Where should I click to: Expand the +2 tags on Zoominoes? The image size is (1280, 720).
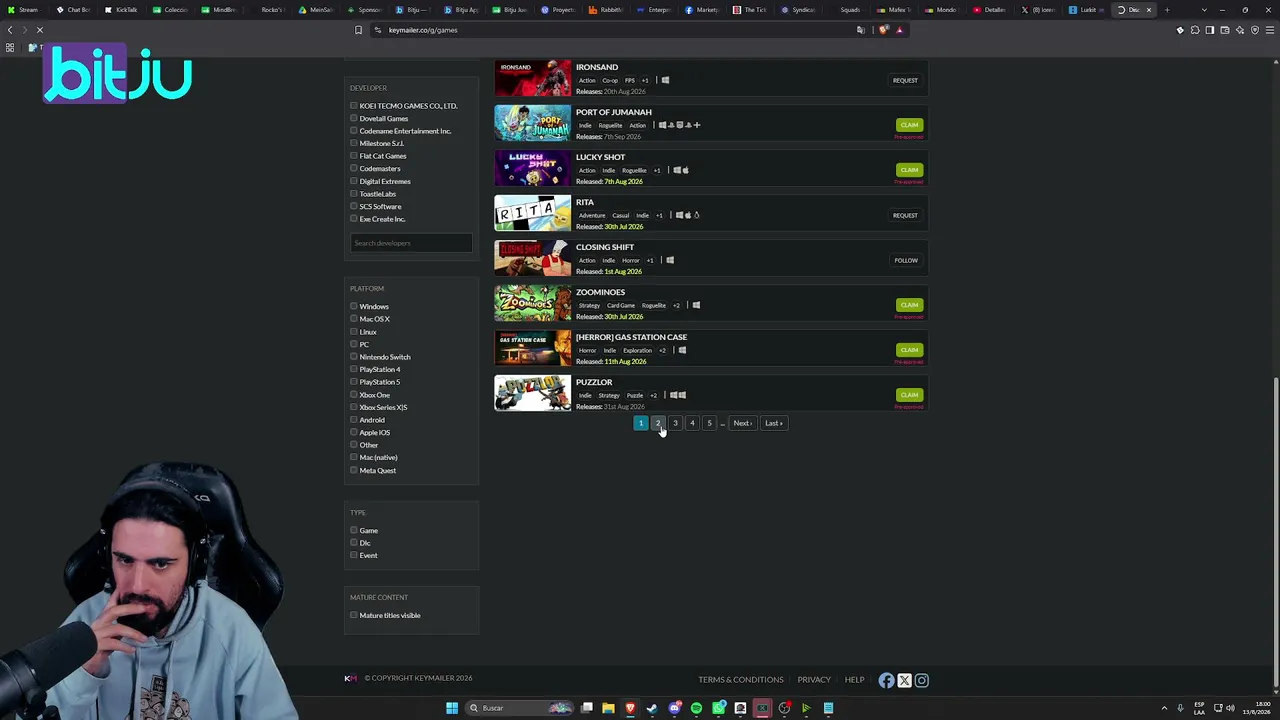click(676, 305)
